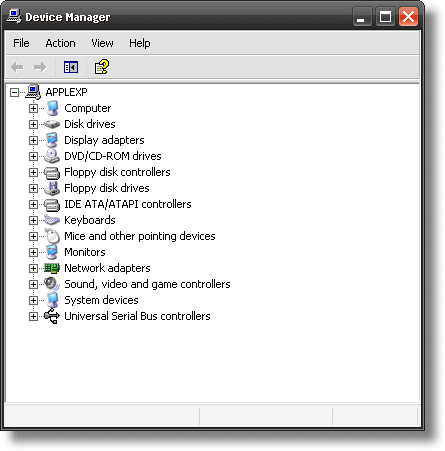Screen dimensions: 445x451
Task: Click the DVD/CD-ROM drives disc icon
Action: tap(52, 156)
